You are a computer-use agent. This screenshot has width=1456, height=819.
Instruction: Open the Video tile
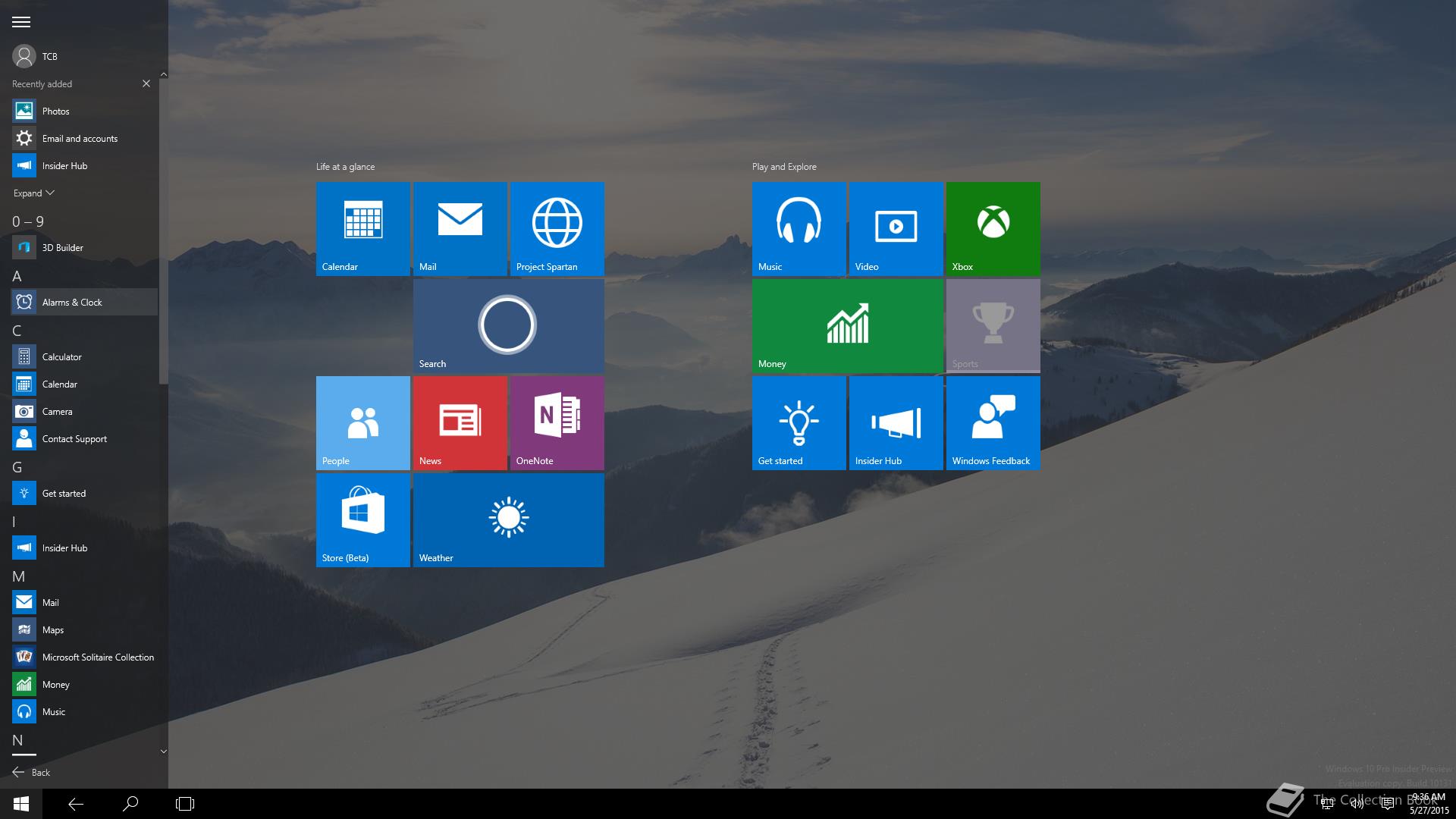click(x=896, y=228)
